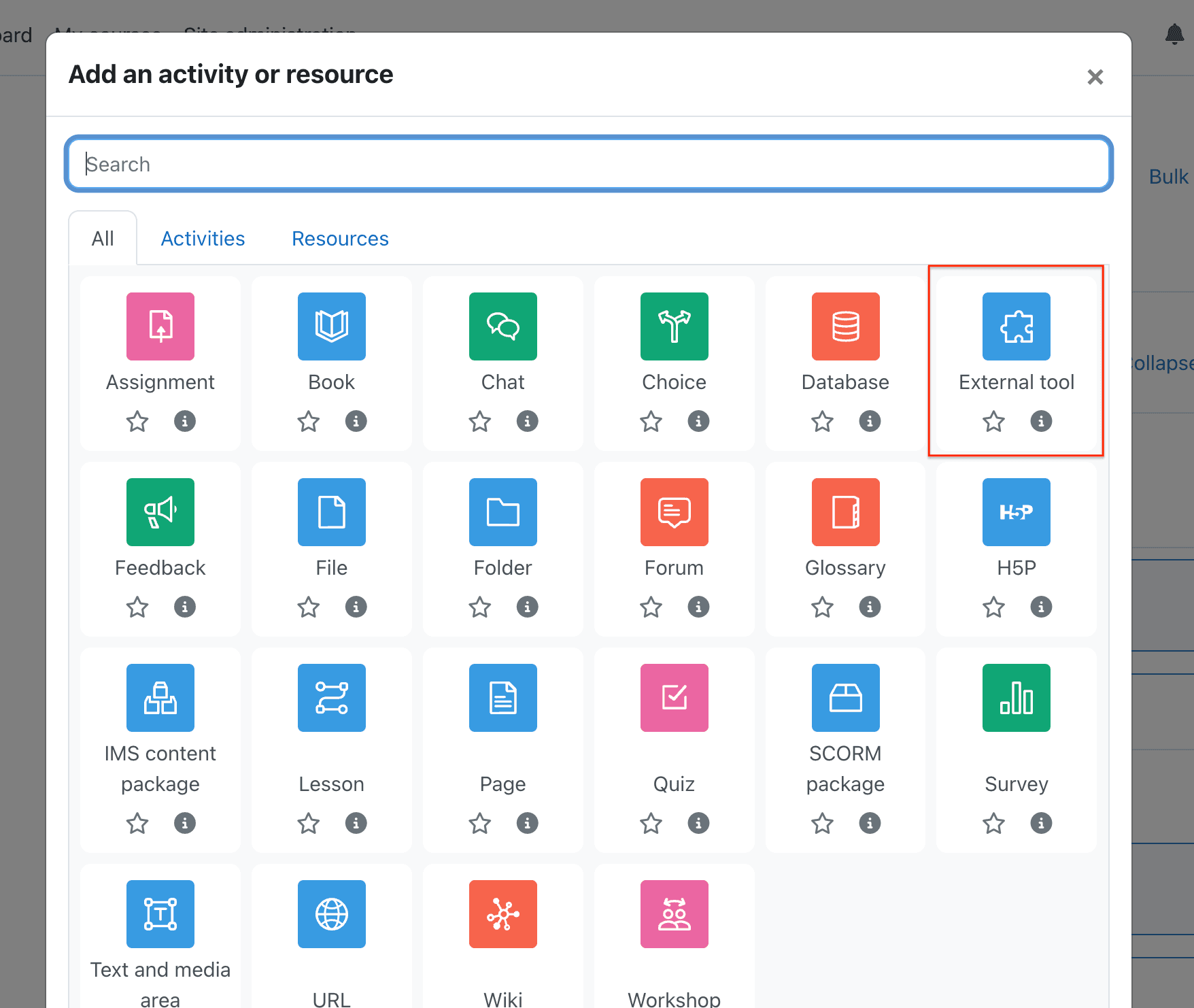Screen dimensions: 1194x1008
Task: Select the Forum activity icon
Action: coord(675,512)
